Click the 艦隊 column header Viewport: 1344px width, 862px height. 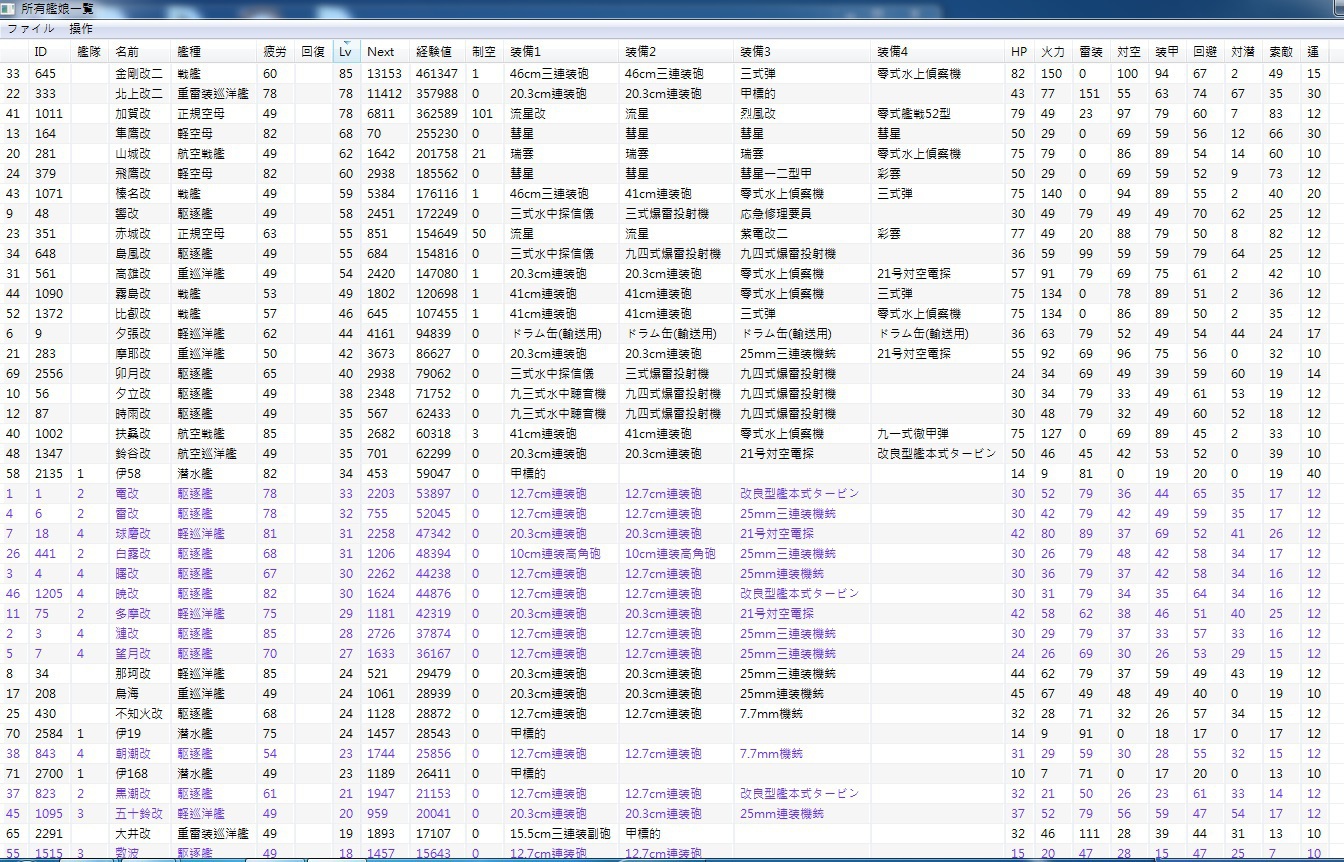(89, 52)
